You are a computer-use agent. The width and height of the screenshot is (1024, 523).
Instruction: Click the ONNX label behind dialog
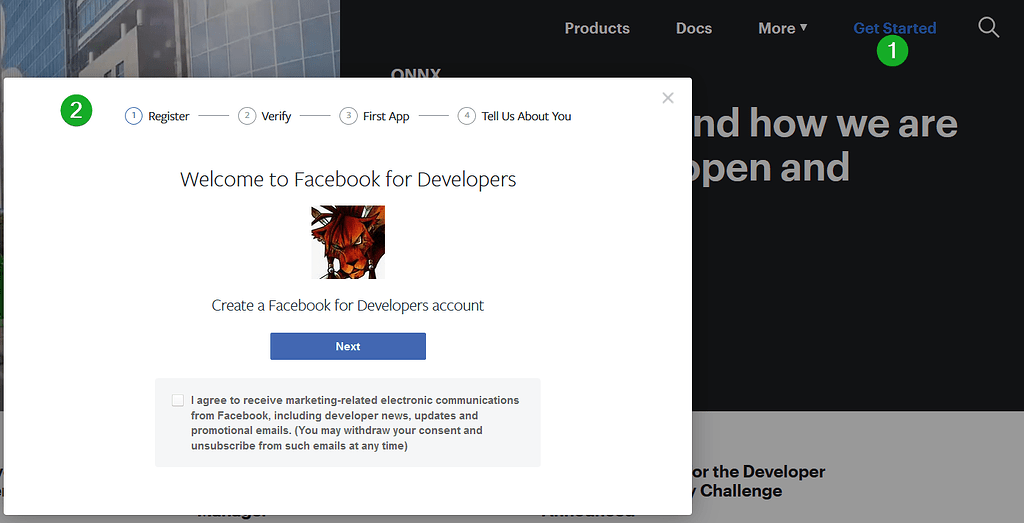[x=415, y=73]
